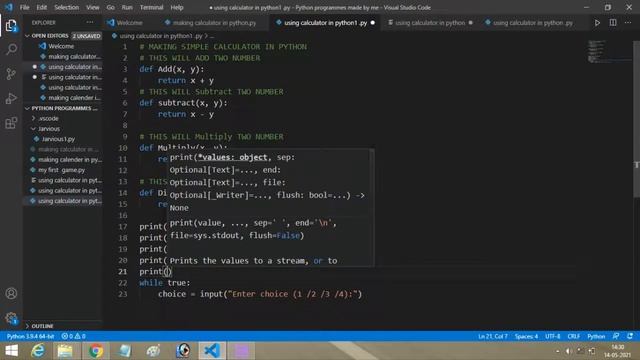Open Source Control view
This screenshot has height=360, width=640.
pos(11,73)
